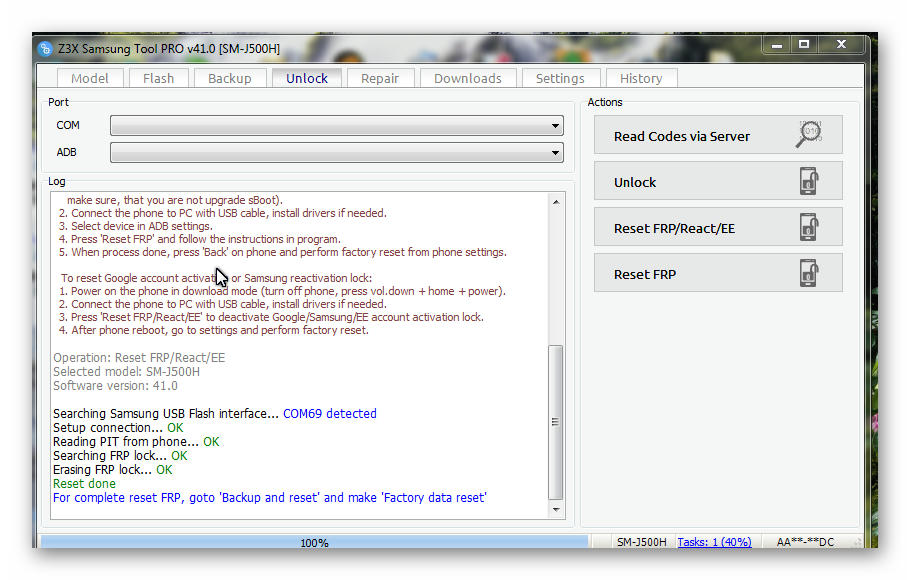
Task: Click the magnifier icon on Read Codes via Server
Action: click(x=808, y=135)
